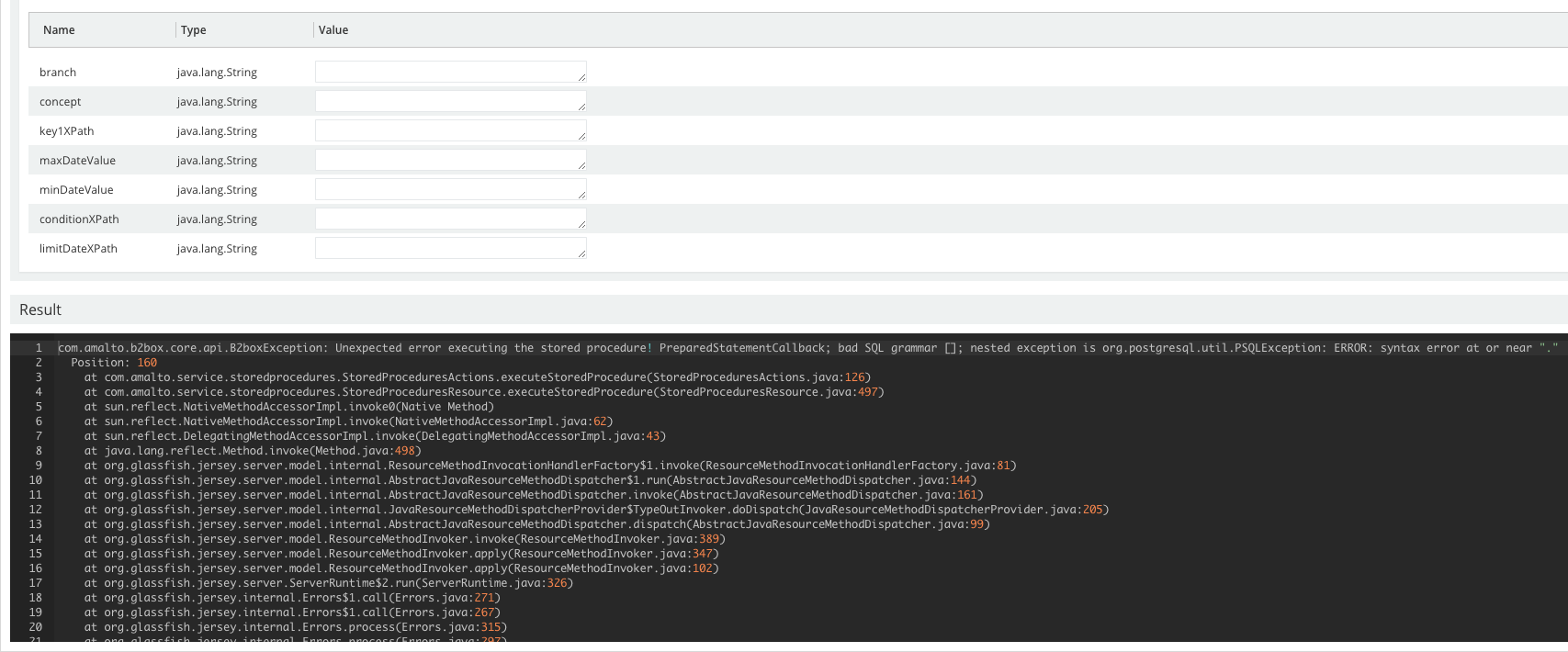Select the limitDateXPath value input
Image resolution: width=1568 pixels, height=652 pixels.
[x=450, y=248]
